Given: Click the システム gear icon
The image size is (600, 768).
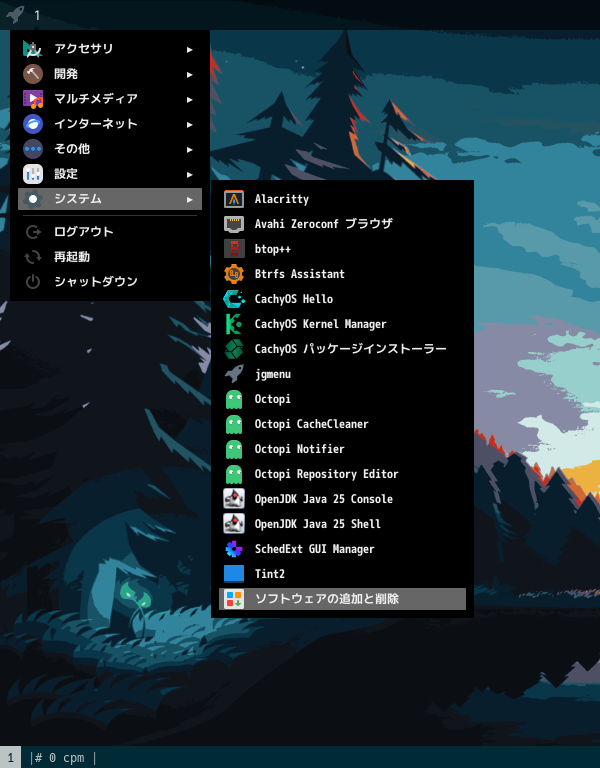Looking at the screenshot, I should tap(33, 199).
